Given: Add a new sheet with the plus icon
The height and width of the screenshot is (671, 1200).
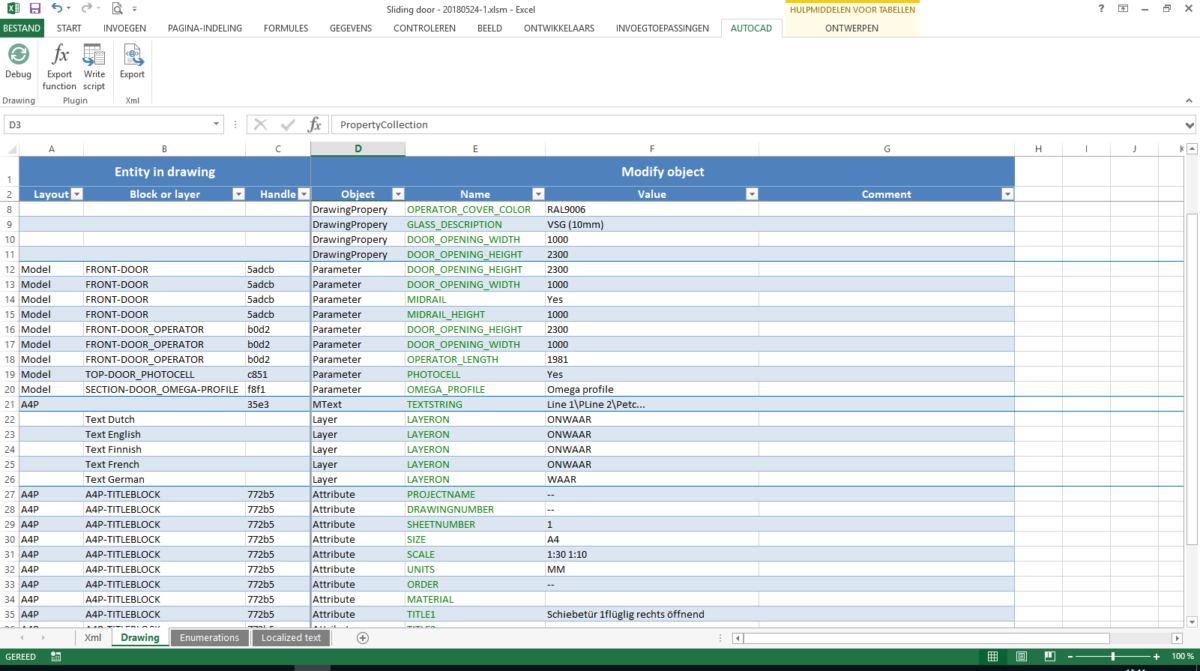Looking at the screenshot, I should pyautogui.click(x=363, y=637).
